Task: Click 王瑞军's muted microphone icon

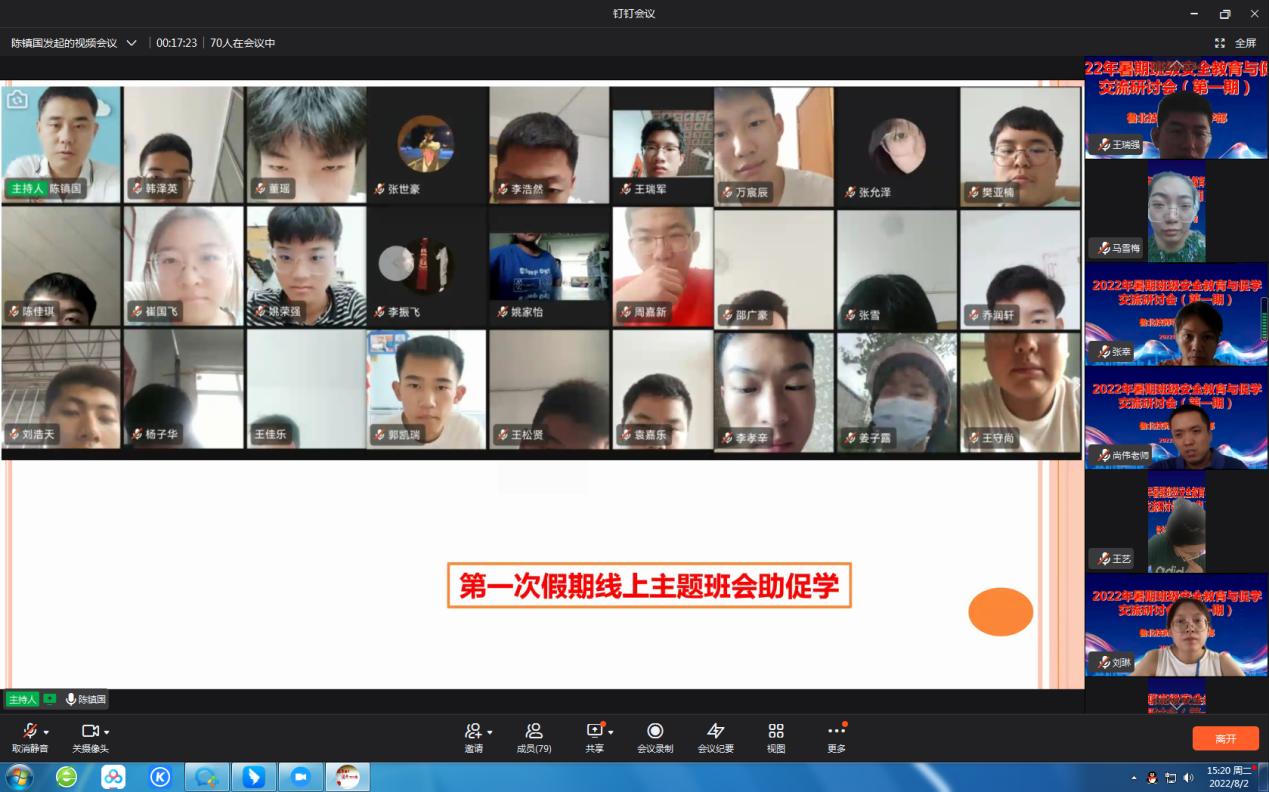Action: tap(626, 188)
